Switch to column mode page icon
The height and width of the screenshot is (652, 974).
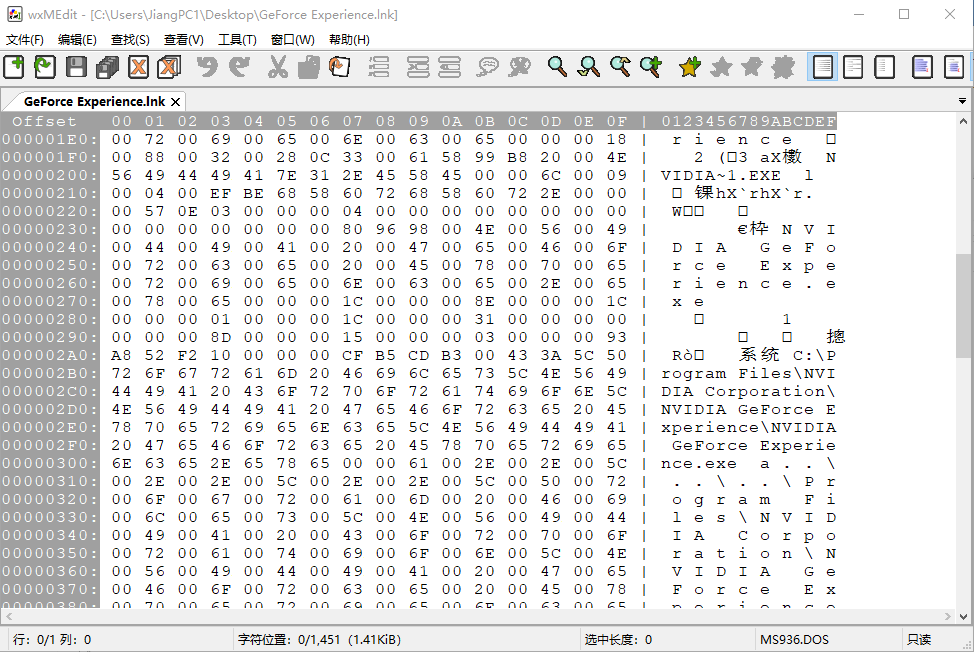click(954, 66)
